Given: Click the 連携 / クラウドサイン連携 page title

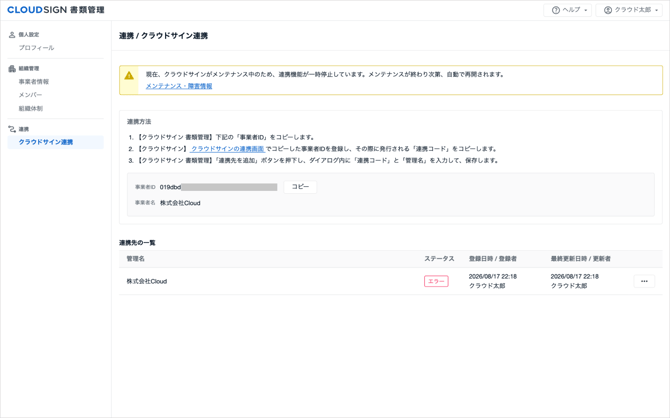Looking at the screenshot, I should pyautogui.click(x=163, y=36).
